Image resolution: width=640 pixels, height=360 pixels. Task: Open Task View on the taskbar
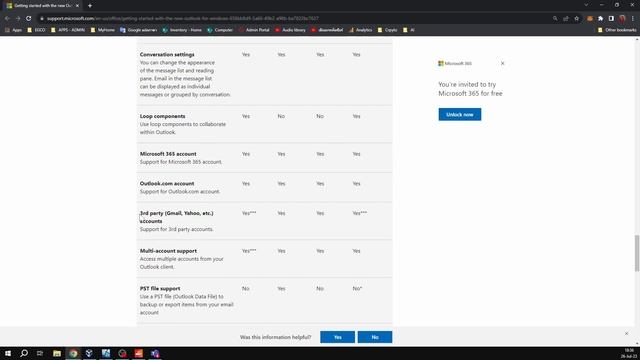point(40,353)
